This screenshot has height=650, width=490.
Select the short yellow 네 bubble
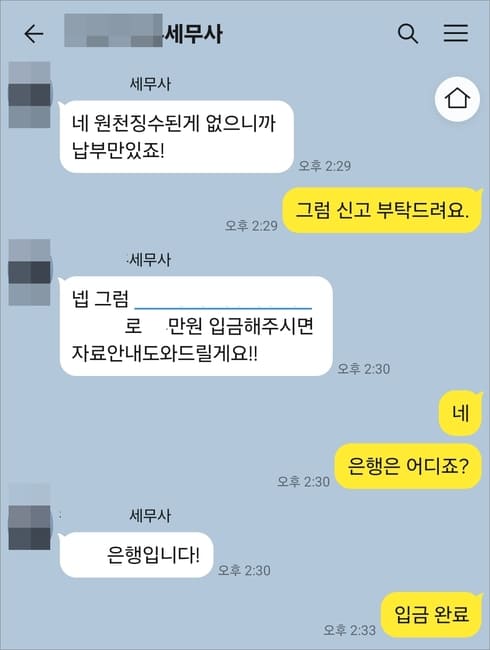[x=461, y=413]
